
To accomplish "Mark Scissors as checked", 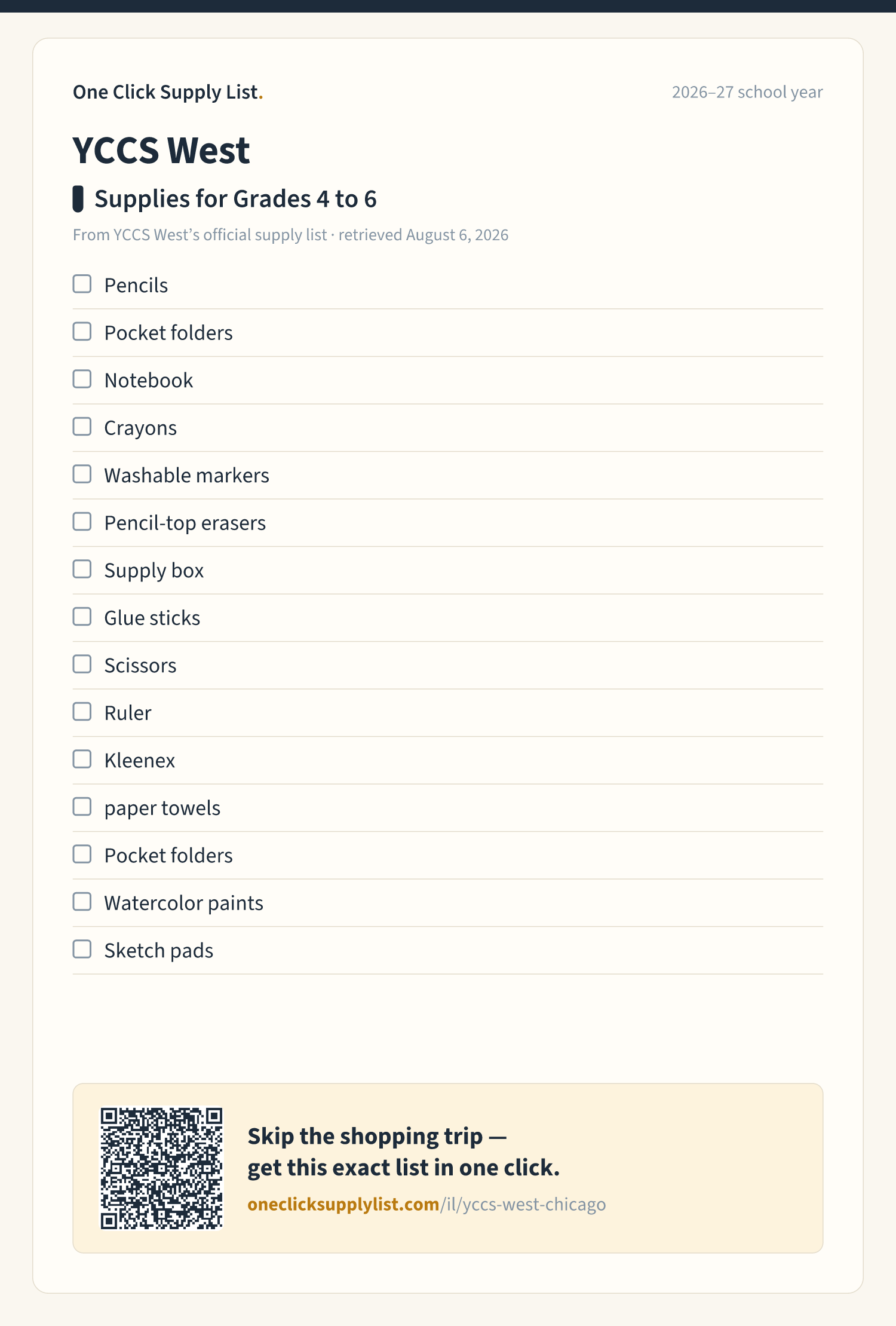I will tap(82, 664).
